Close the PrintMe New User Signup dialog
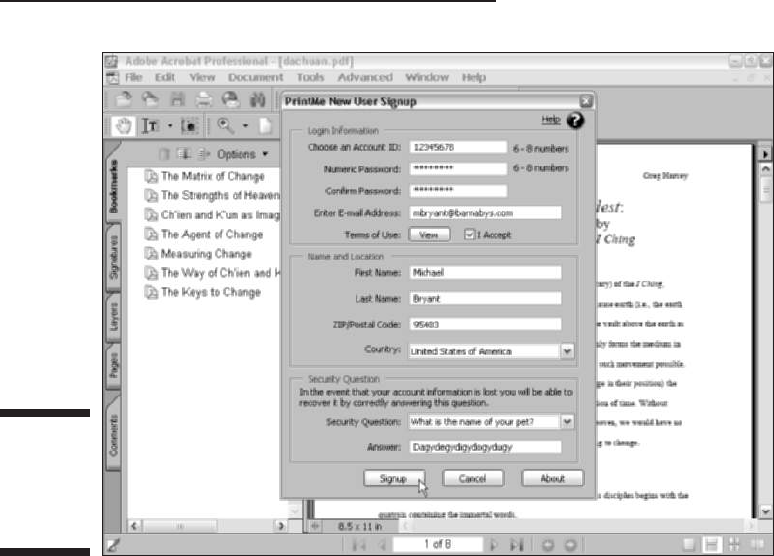This screenshot has height=556, width=774. [x=586, y=101]
